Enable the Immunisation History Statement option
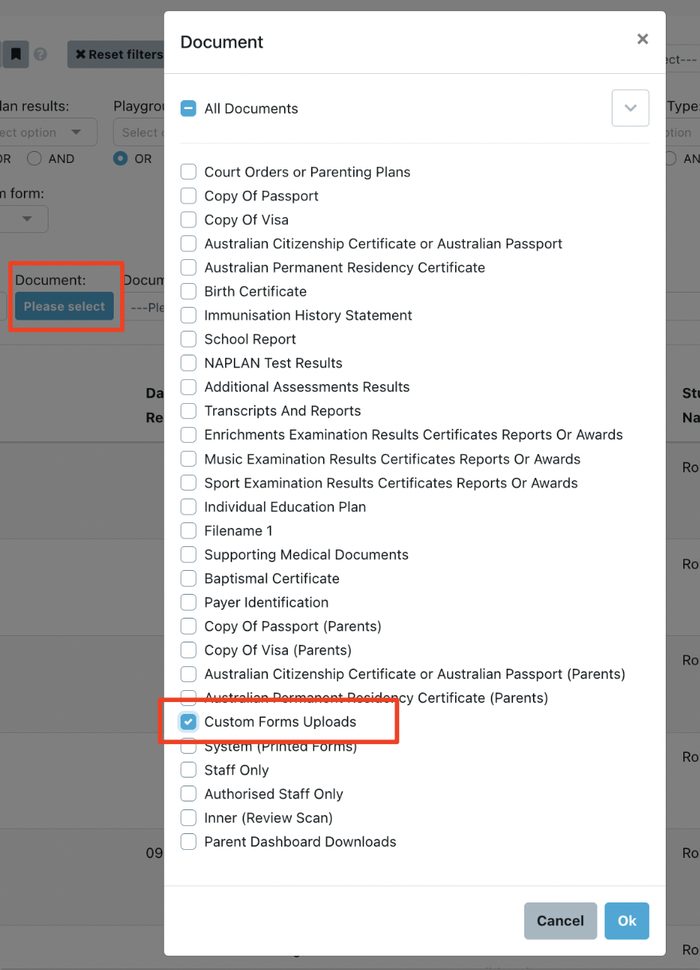This screenshot has width=700, height=970. (x=188, y=315)
